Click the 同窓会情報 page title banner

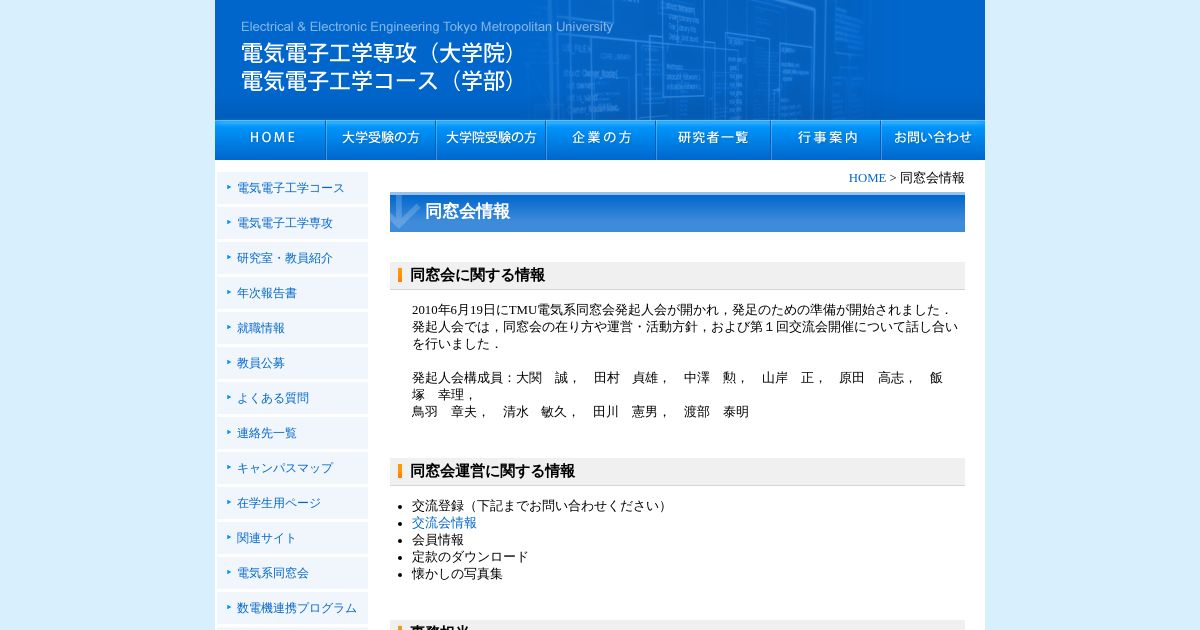click(x=677, y=212)
